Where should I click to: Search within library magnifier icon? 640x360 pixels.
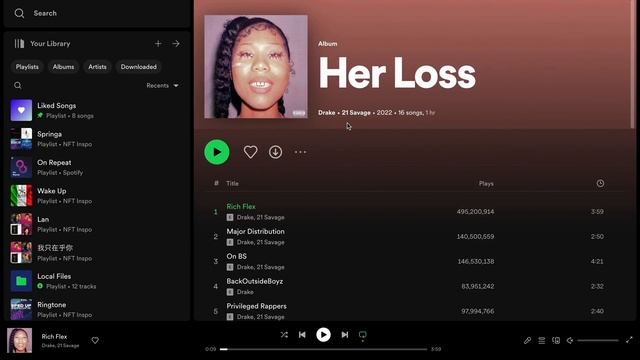click(x=18, y=85)
